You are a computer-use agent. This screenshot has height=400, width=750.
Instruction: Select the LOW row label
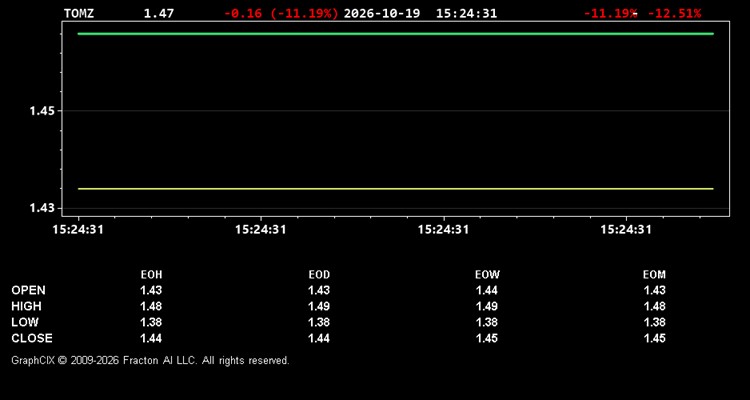point(25,322)
